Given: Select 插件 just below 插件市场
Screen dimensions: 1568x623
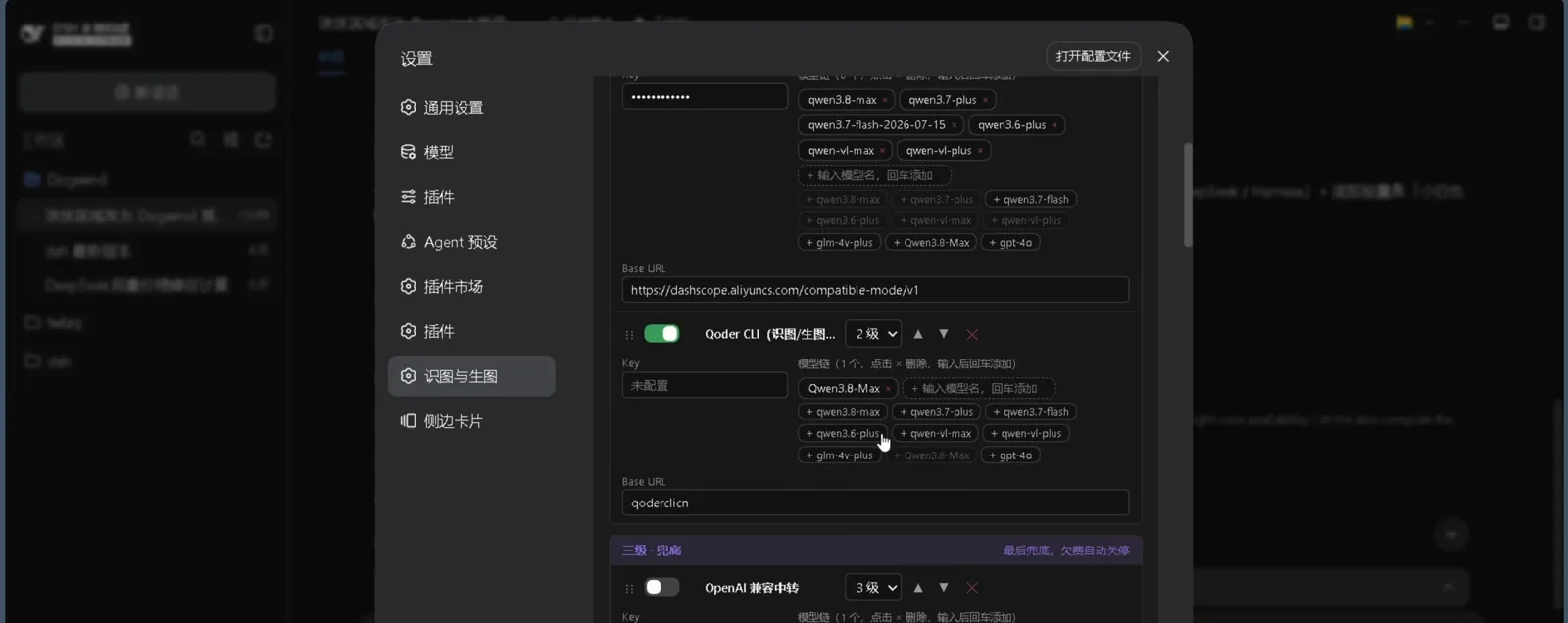Looking at the screenshot, I should click(471, 331).
